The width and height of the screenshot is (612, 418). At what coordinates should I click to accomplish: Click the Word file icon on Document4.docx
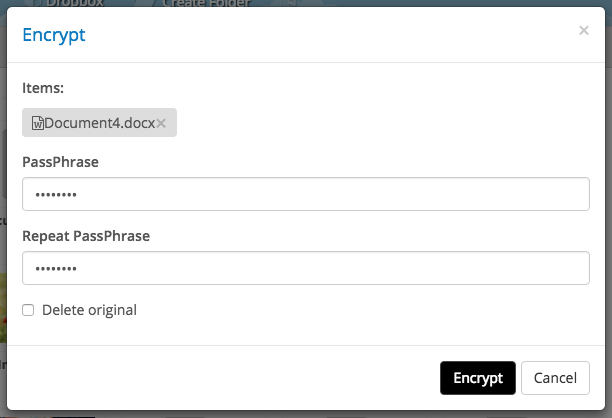[38, 123]
